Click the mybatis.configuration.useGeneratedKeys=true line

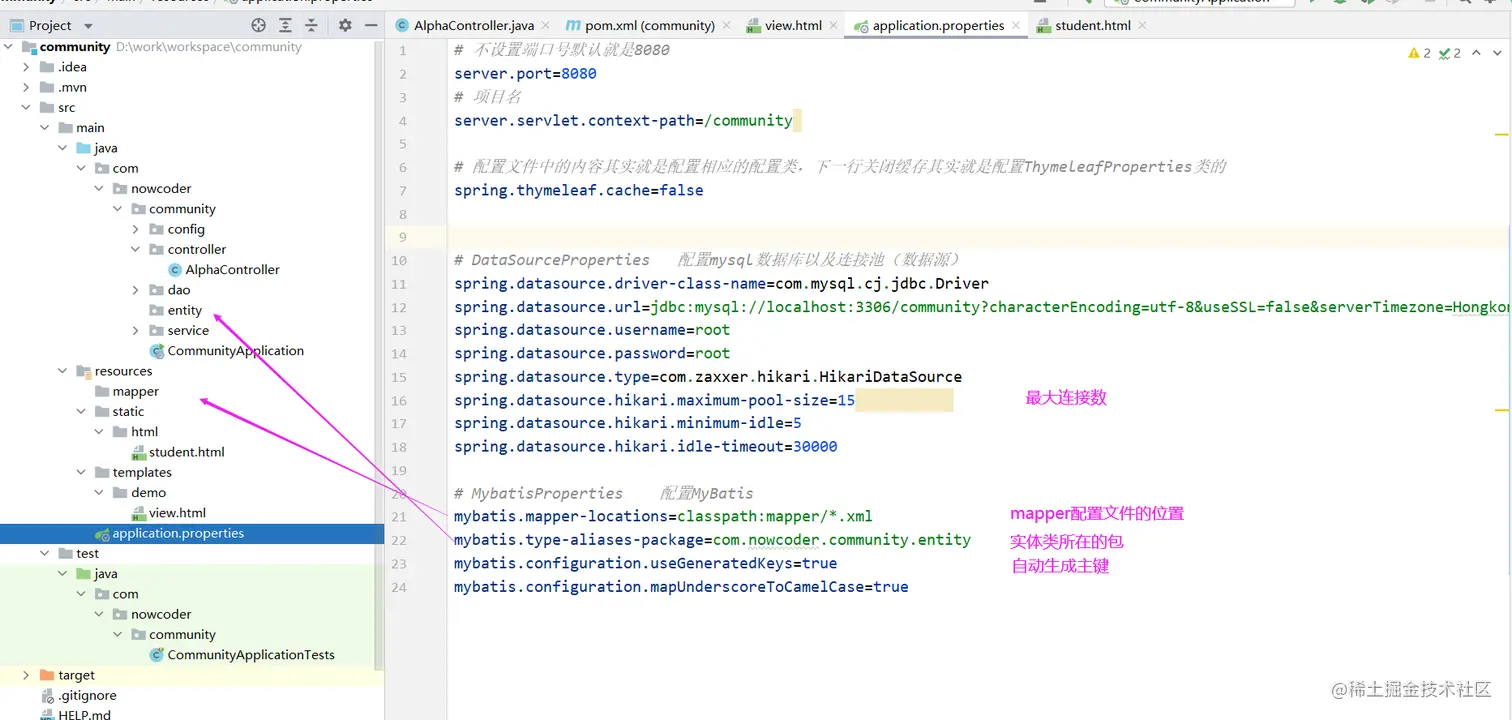click(645, 563)
